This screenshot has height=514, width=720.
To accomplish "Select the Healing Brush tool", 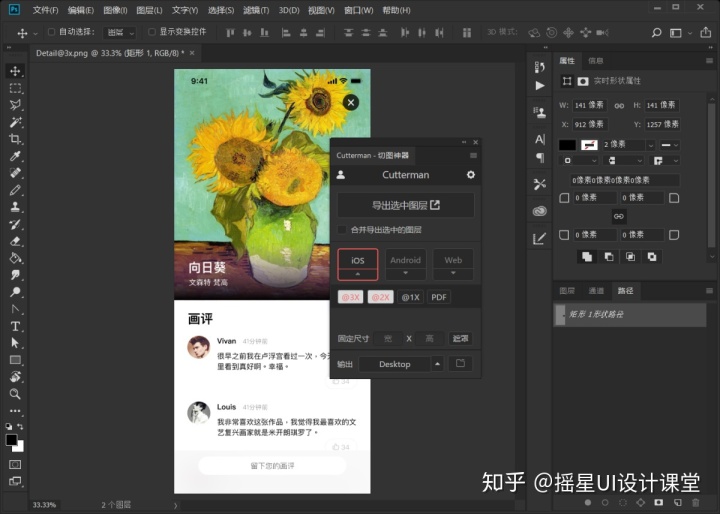I will point(15,173).
